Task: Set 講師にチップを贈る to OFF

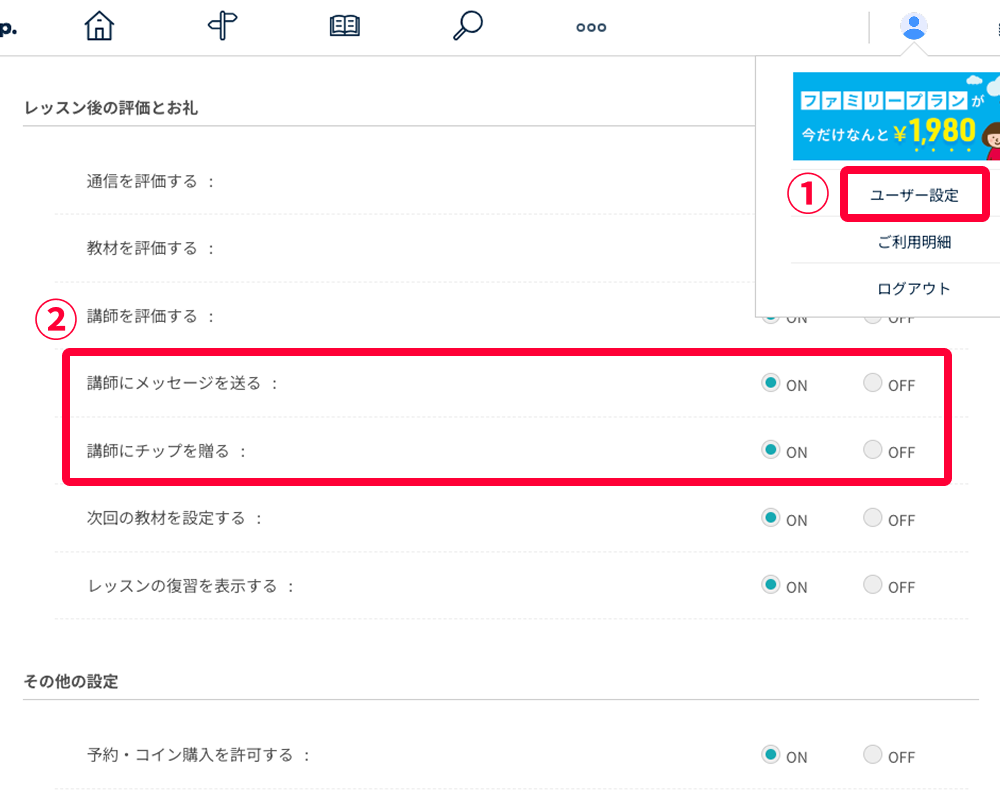Action: coord(873,450)
